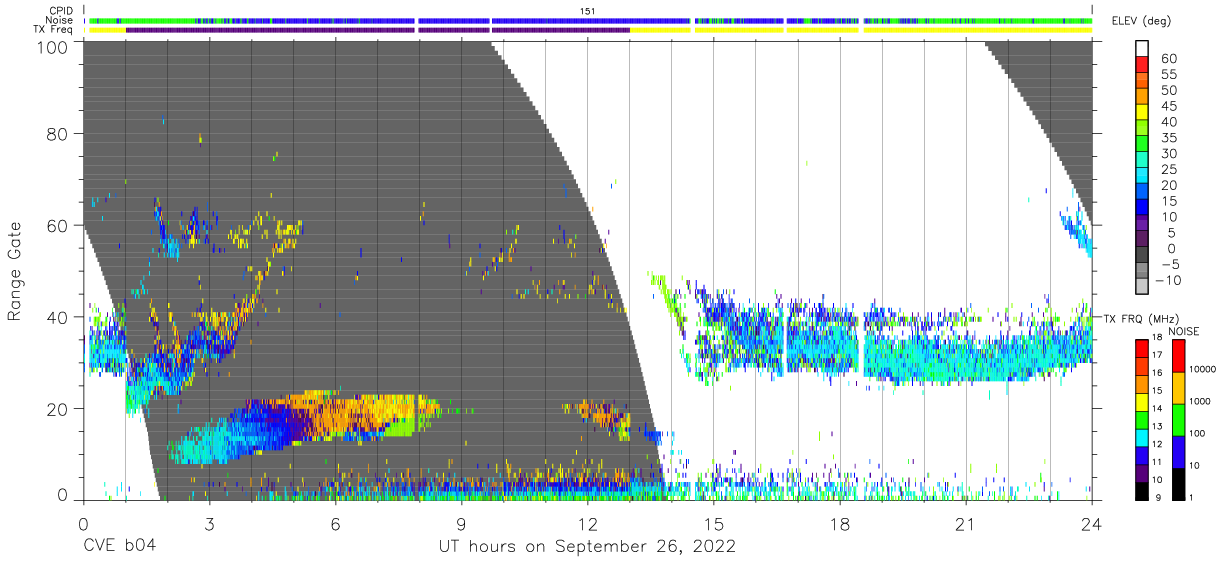The width and height of the screenshot is (1228, 567).
Task: Click the CPID value 151
Action: point(588,11)
